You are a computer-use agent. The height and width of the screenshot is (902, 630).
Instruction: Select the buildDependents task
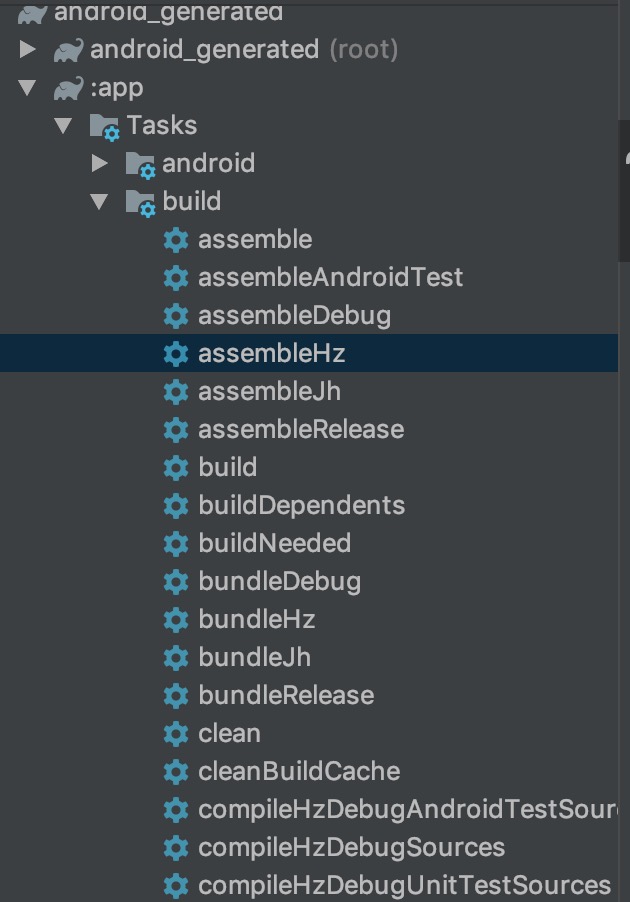300,505
